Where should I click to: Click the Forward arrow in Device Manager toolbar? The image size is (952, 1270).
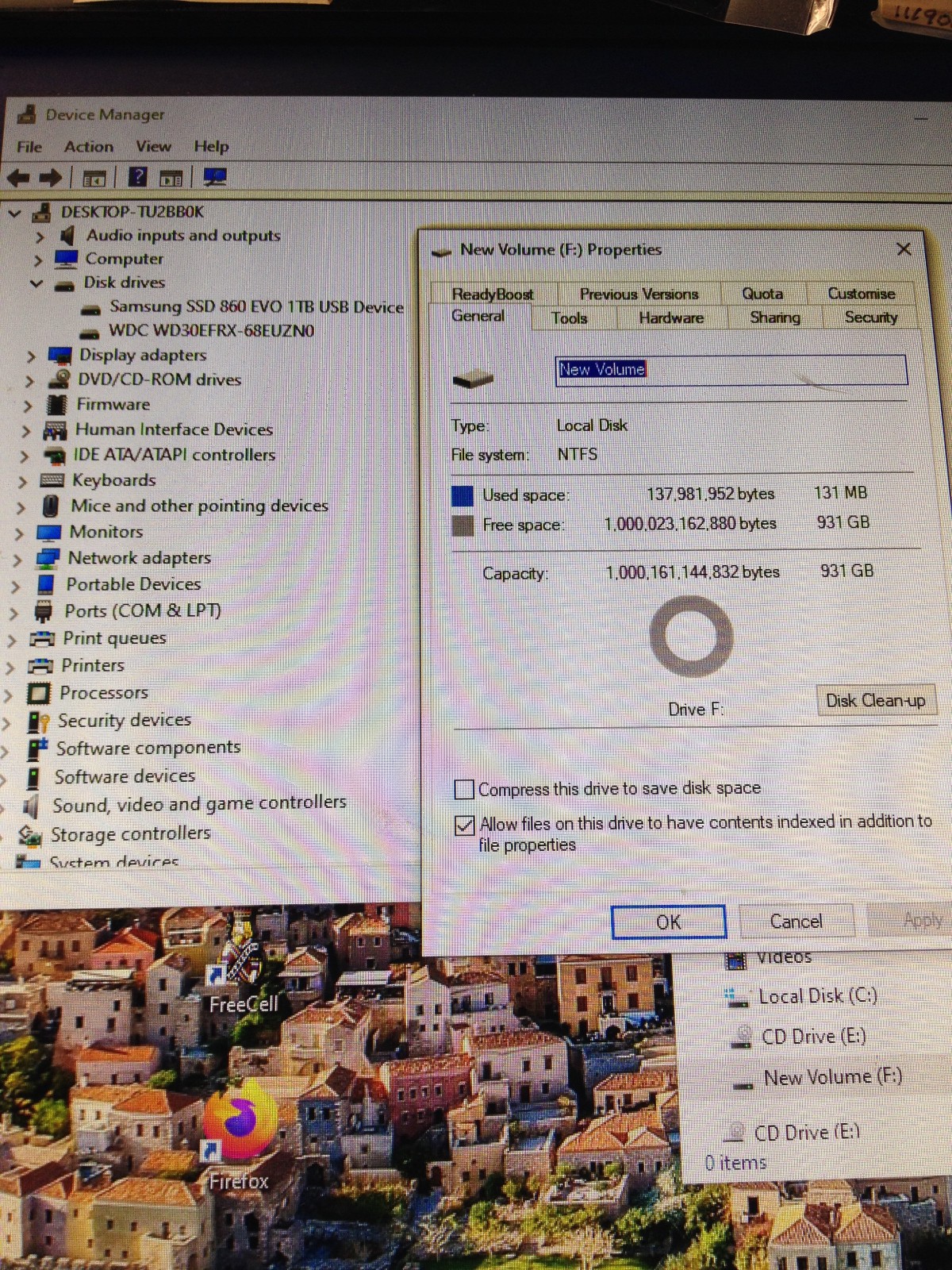[50, 178]
